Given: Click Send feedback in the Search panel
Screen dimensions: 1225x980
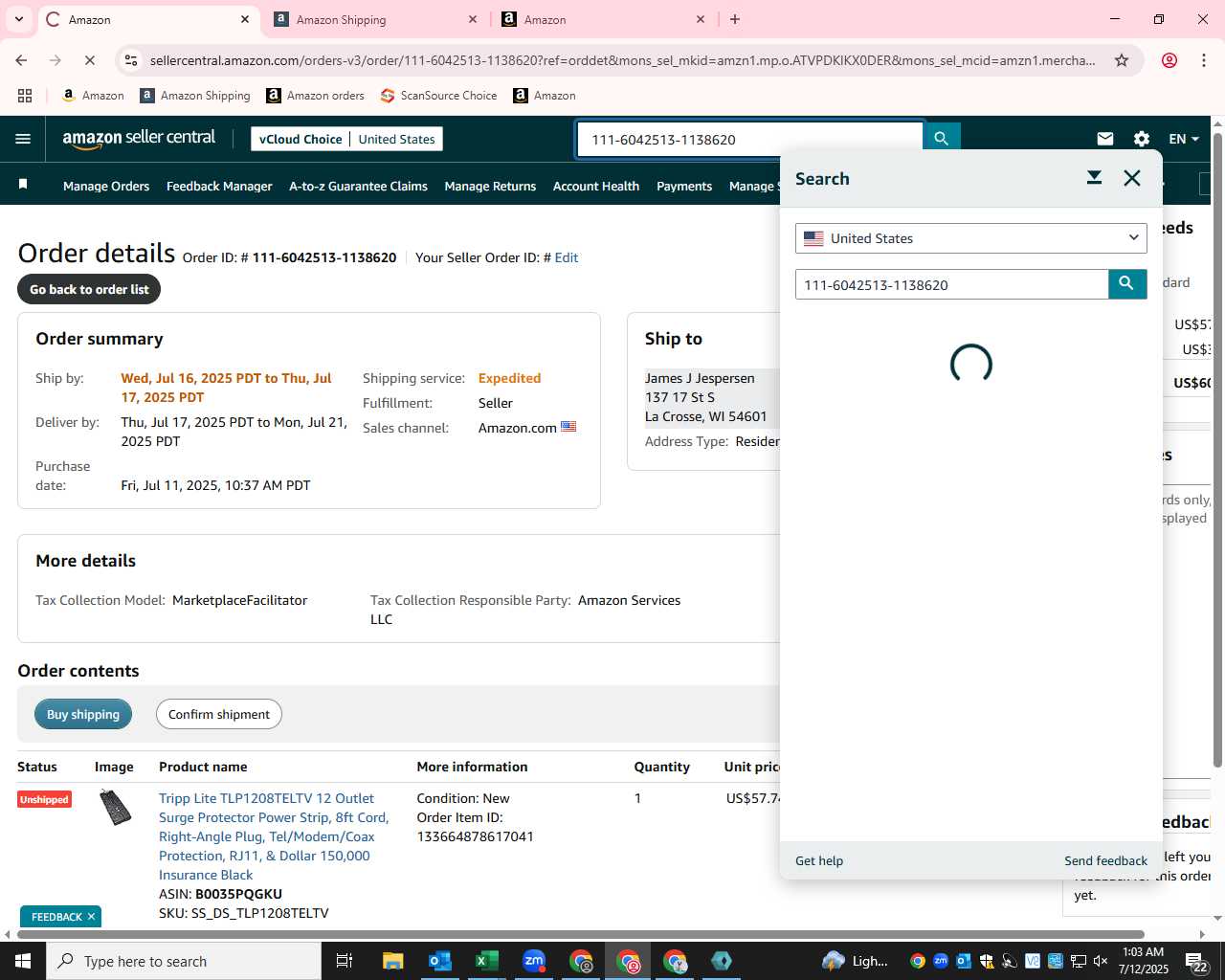Looking at the screenshot, I should 1105,860.
